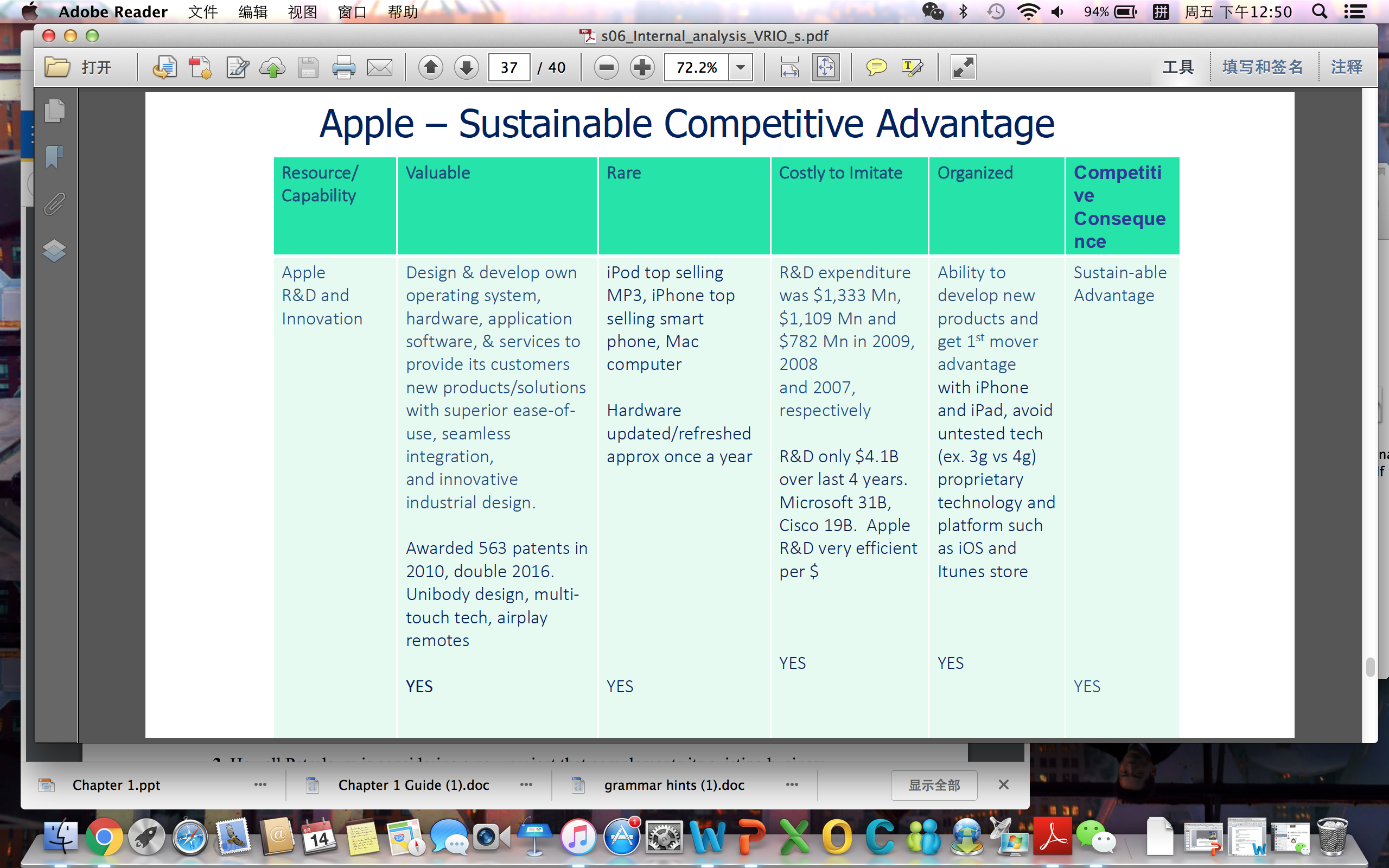Viewport: 1389px width, 868px height.
Task: Open the page thumbnails panel
Action: click(x=55, y=110)
